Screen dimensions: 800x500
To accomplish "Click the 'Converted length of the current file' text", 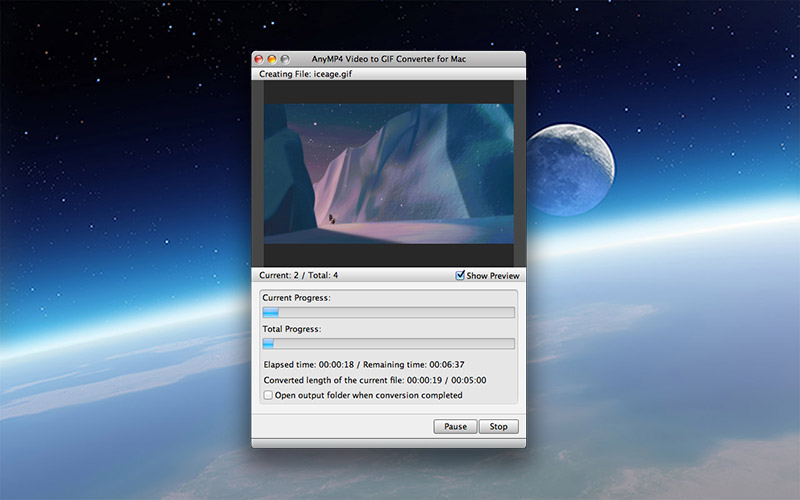I will pos(374,380).
